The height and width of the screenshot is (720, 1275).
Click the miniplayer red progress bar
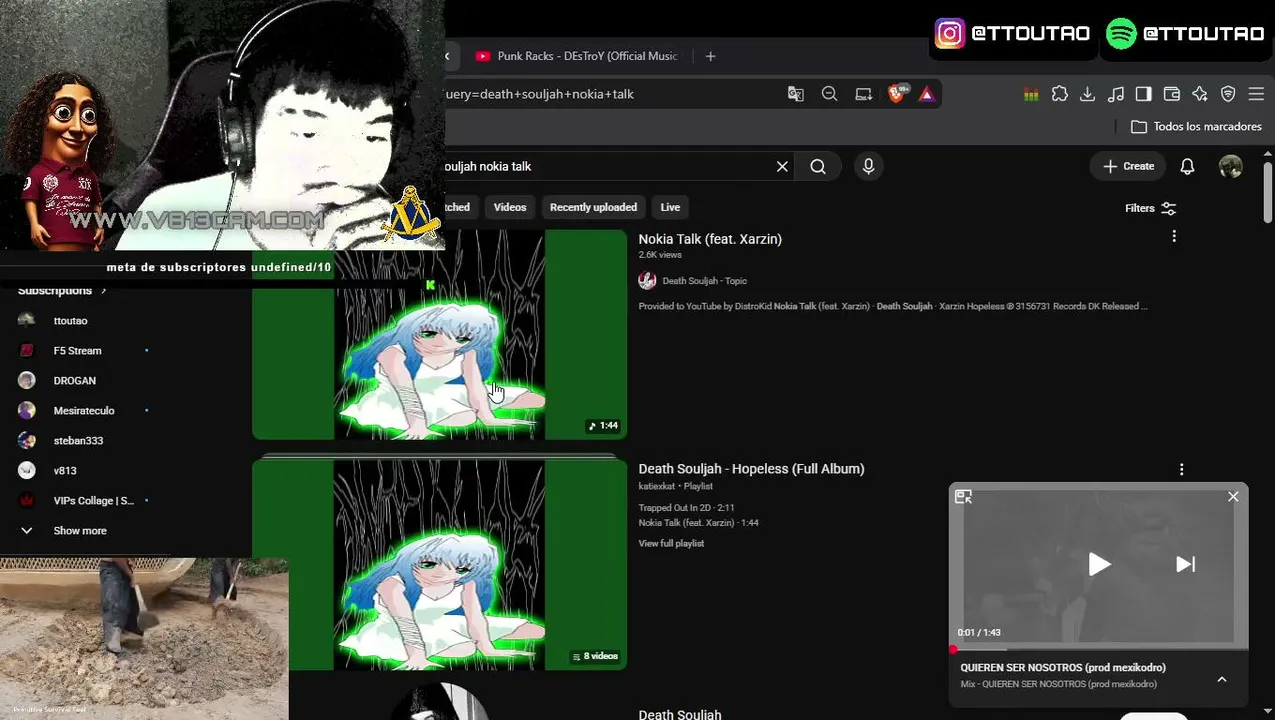pyautogui.click(x=1098, y=649)
